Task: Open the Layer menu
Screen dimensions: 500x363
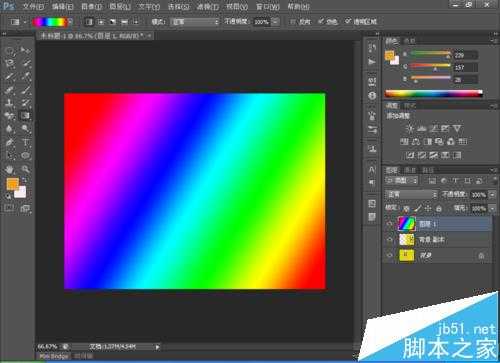Action: click(x=120, y=6)
